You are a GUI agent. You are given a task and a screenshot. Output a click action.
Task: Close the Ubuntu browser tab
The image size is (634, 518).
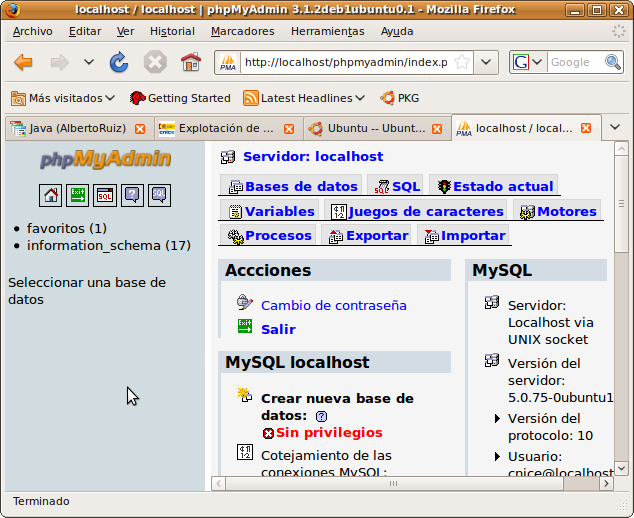click(x=439, y=129)
